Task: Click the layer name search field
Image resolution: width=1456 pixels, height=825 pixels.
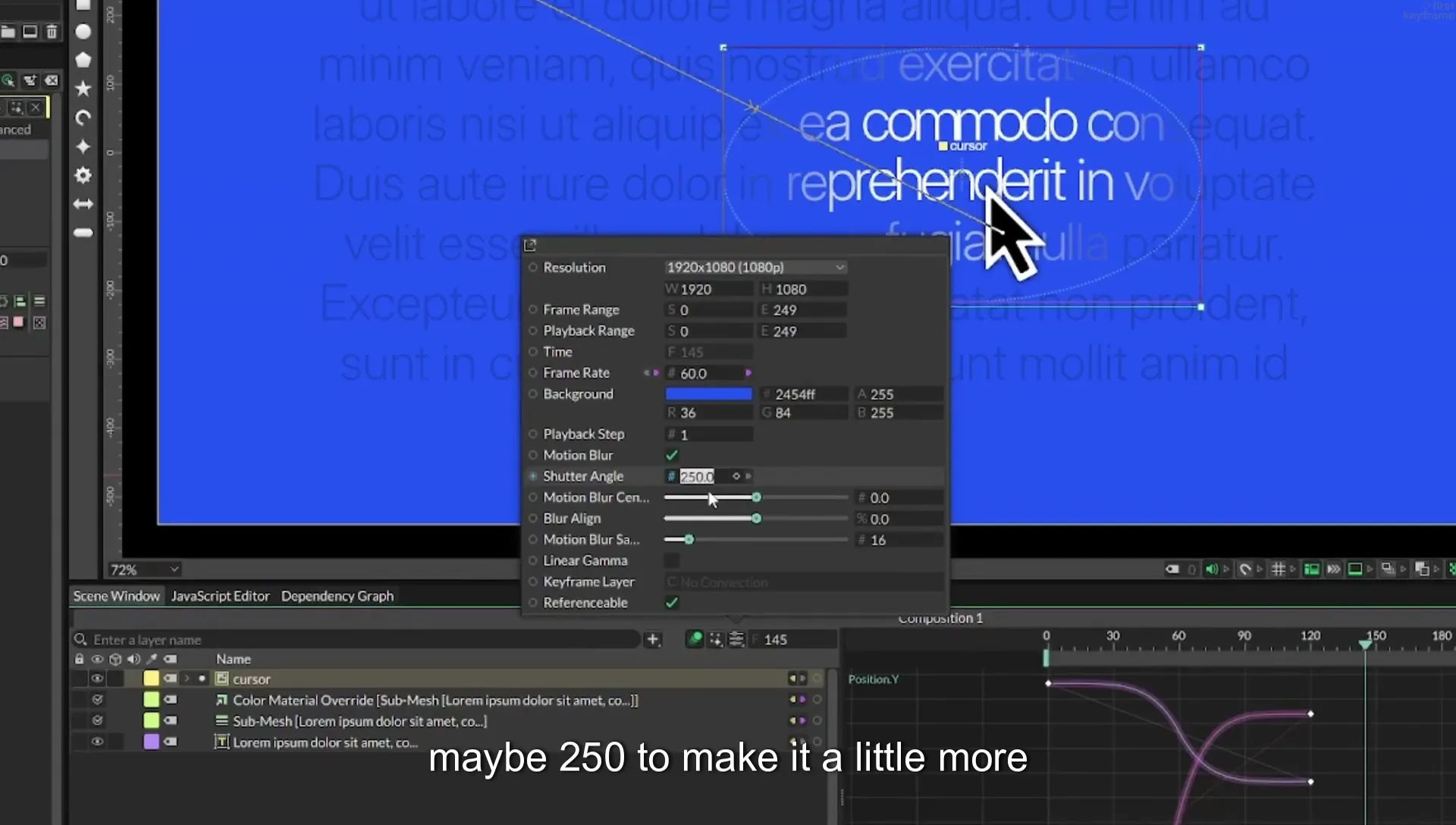Action: click(x=356, y=639)
